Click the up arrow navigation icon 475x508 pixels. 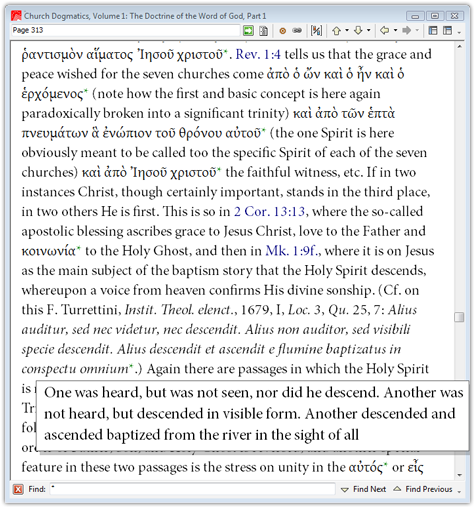click(337, 31)
